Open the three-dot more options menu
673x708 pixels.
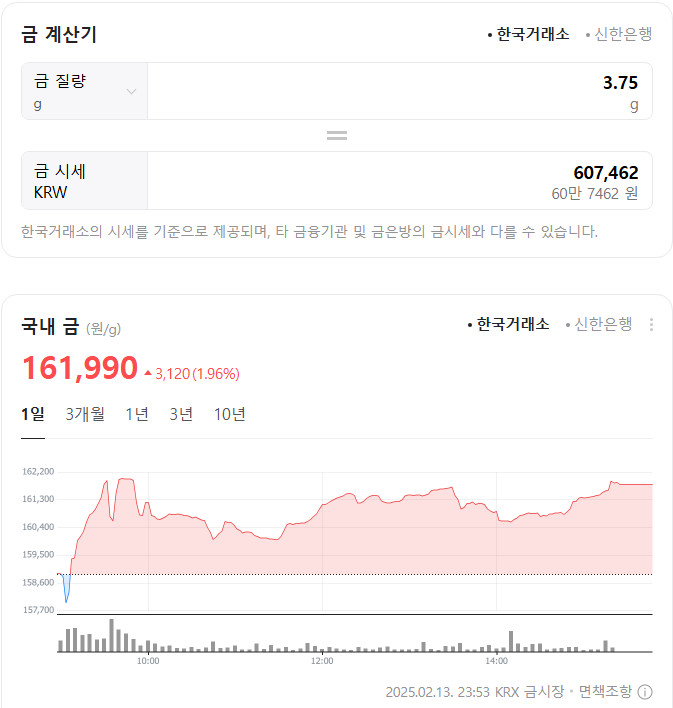(x=651, y=324)
